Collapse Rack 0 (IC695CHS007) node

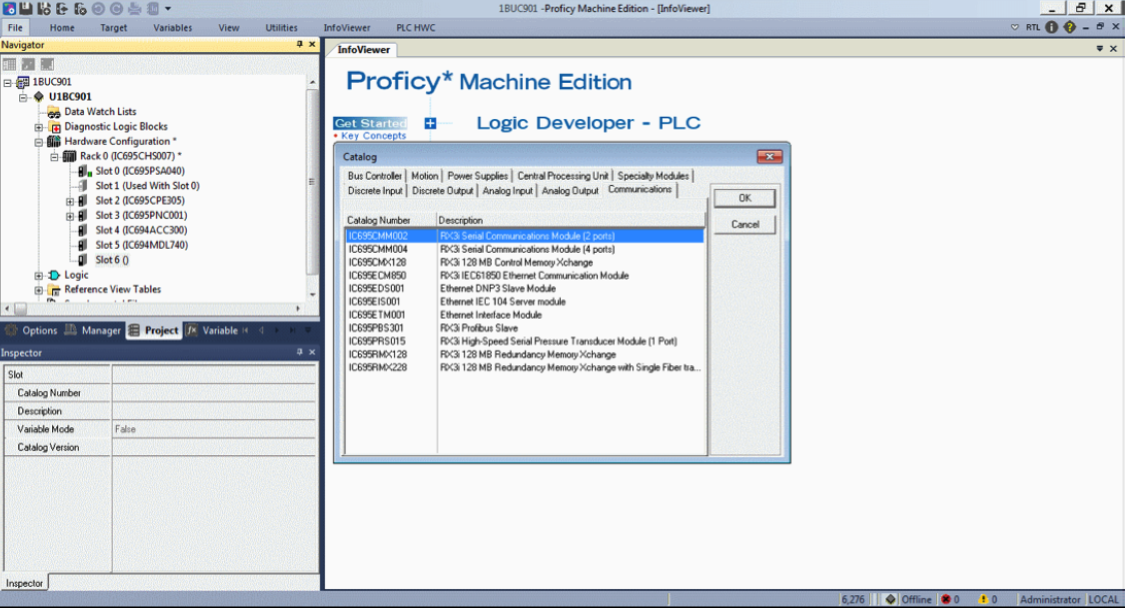click(x=54, y=156)
